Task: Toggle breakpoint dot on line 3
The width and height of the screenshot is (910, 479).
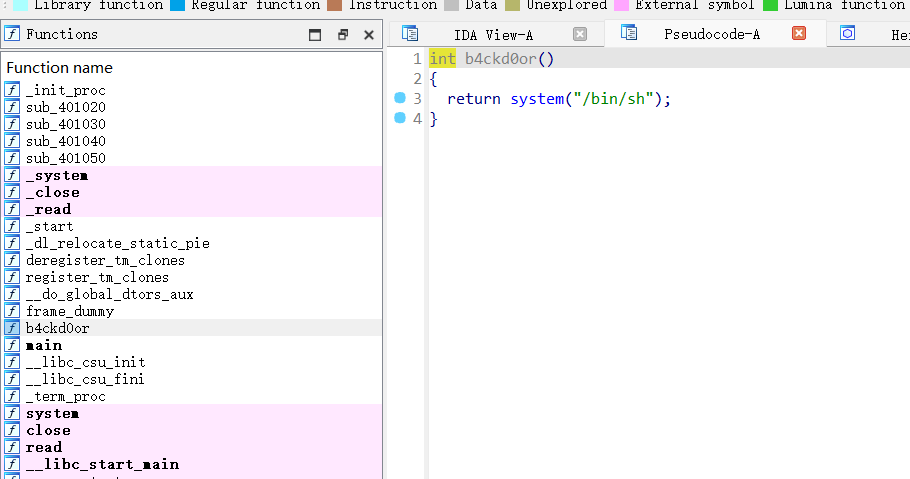Action: 400,98
